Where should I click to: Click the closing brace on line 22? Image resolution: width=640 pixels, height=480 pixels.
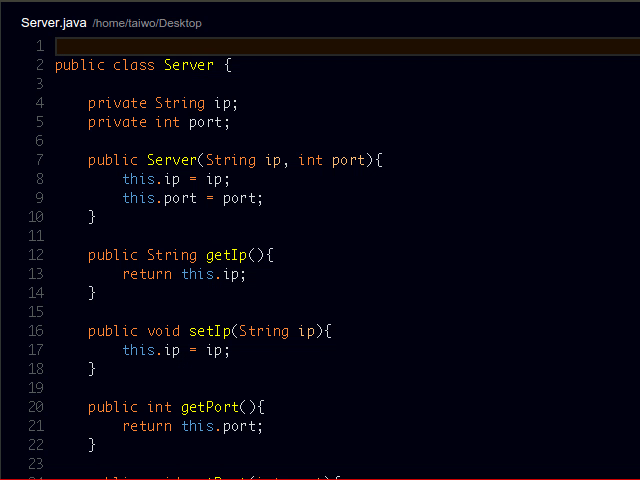[92, 445]
